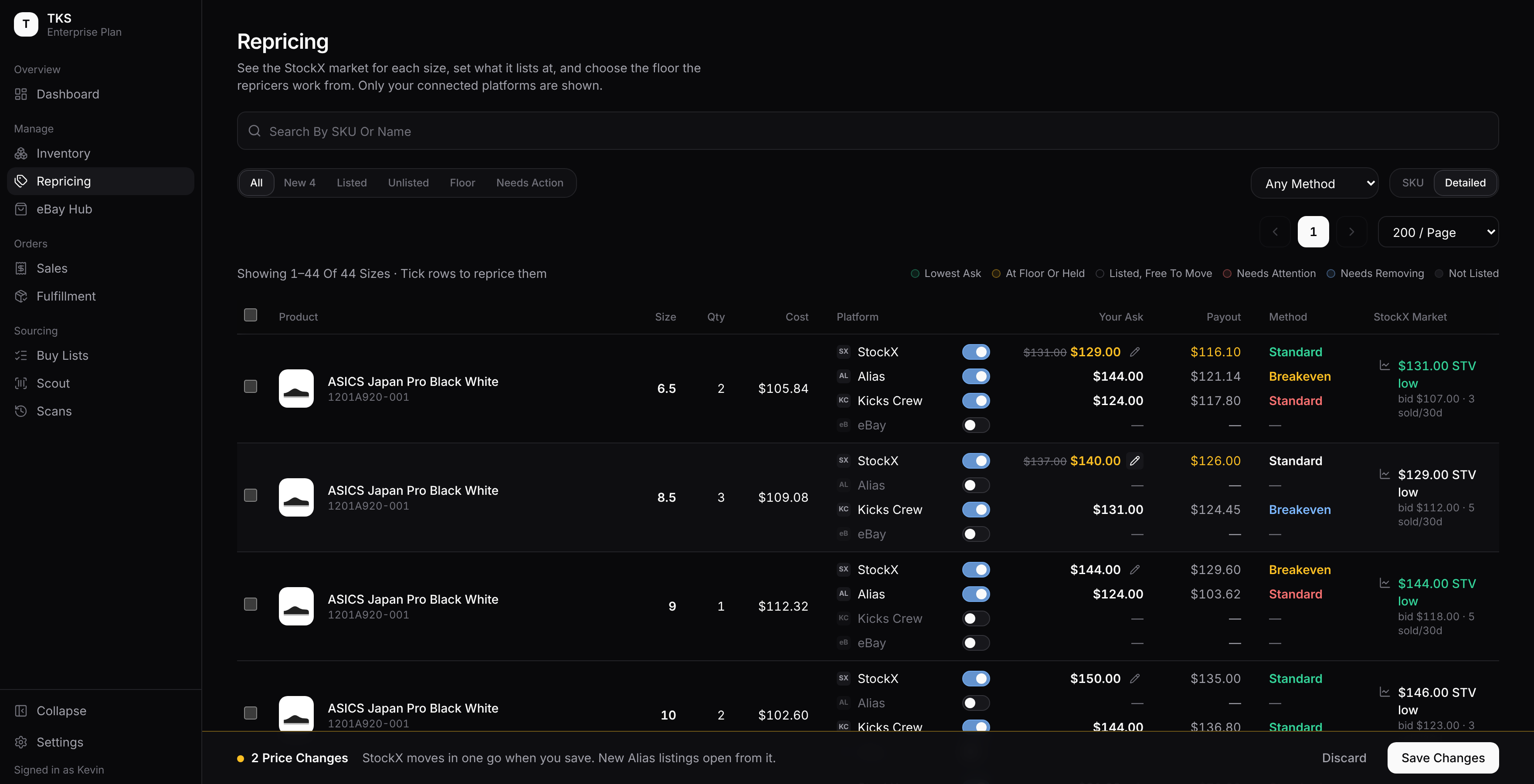The image size is (1534, 784).
Task: Click shoe thumbnail for size 9 row
Action: click(296, 606)
